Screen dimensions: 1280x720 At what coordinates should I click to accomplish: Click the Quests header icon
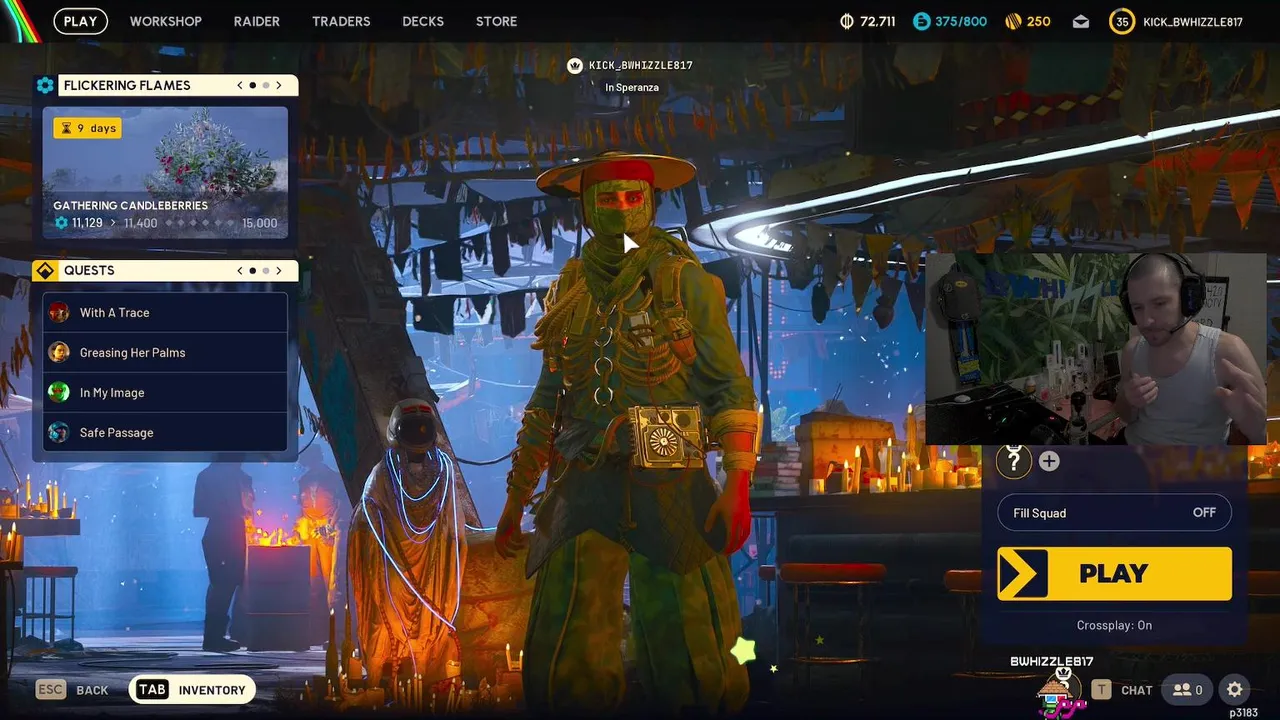(45, 270)
